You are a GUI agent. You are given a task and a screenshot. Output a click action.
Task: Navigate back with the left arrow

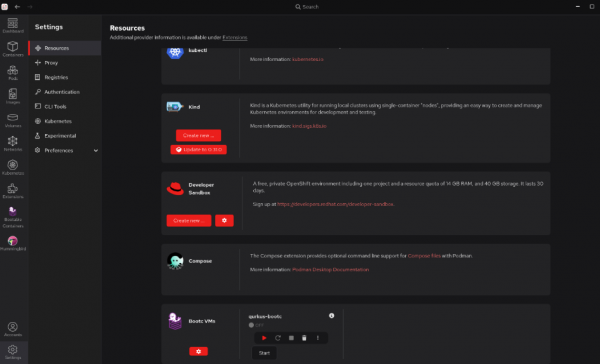click(x=17, y=7)
